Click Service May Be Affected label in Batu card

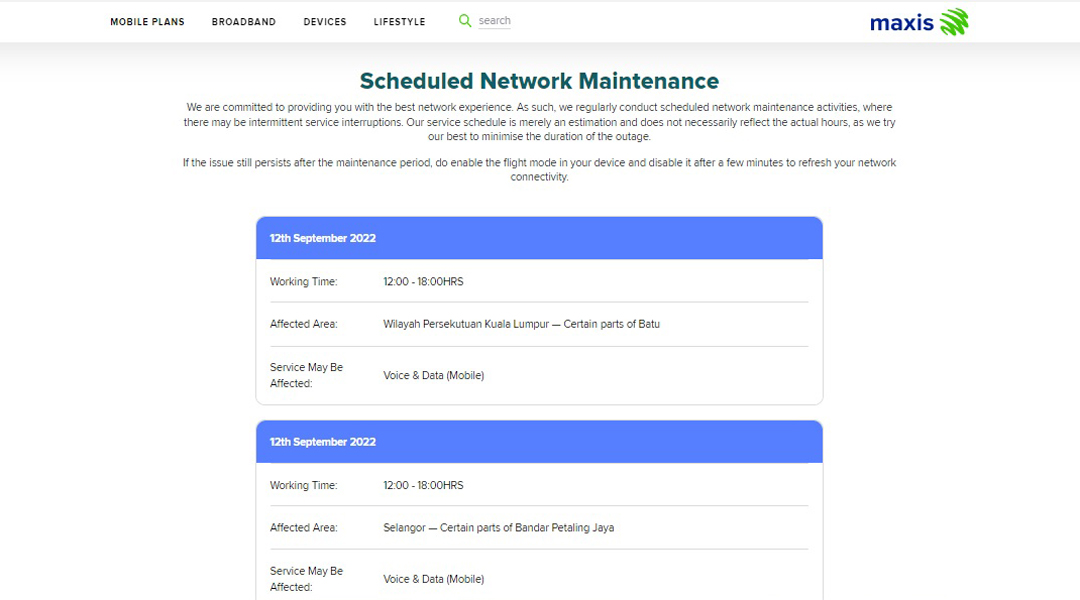(x=307, y=375)
